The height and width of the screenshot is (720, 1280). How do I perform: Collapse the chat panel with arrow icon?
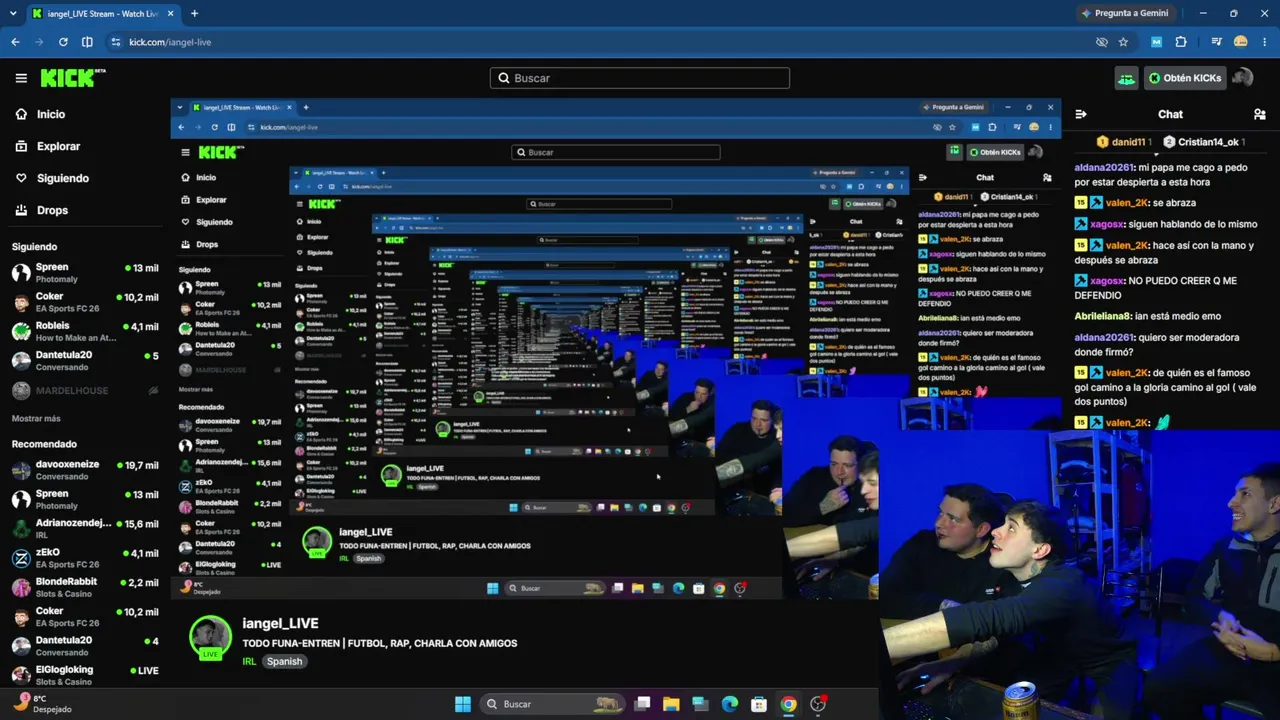[x=1081, y=114]
